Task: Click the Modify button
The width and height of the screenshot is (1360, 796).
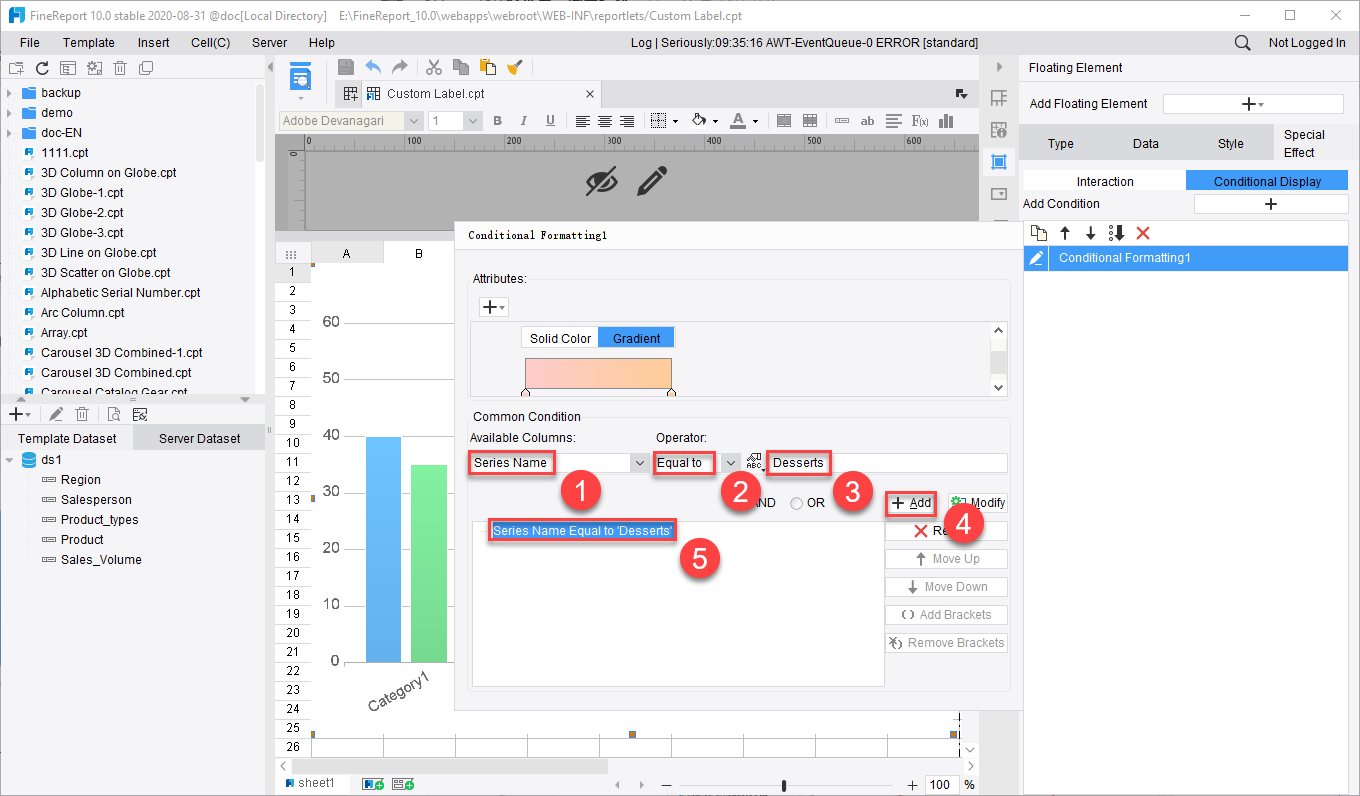Action: [x=978, y=503]
